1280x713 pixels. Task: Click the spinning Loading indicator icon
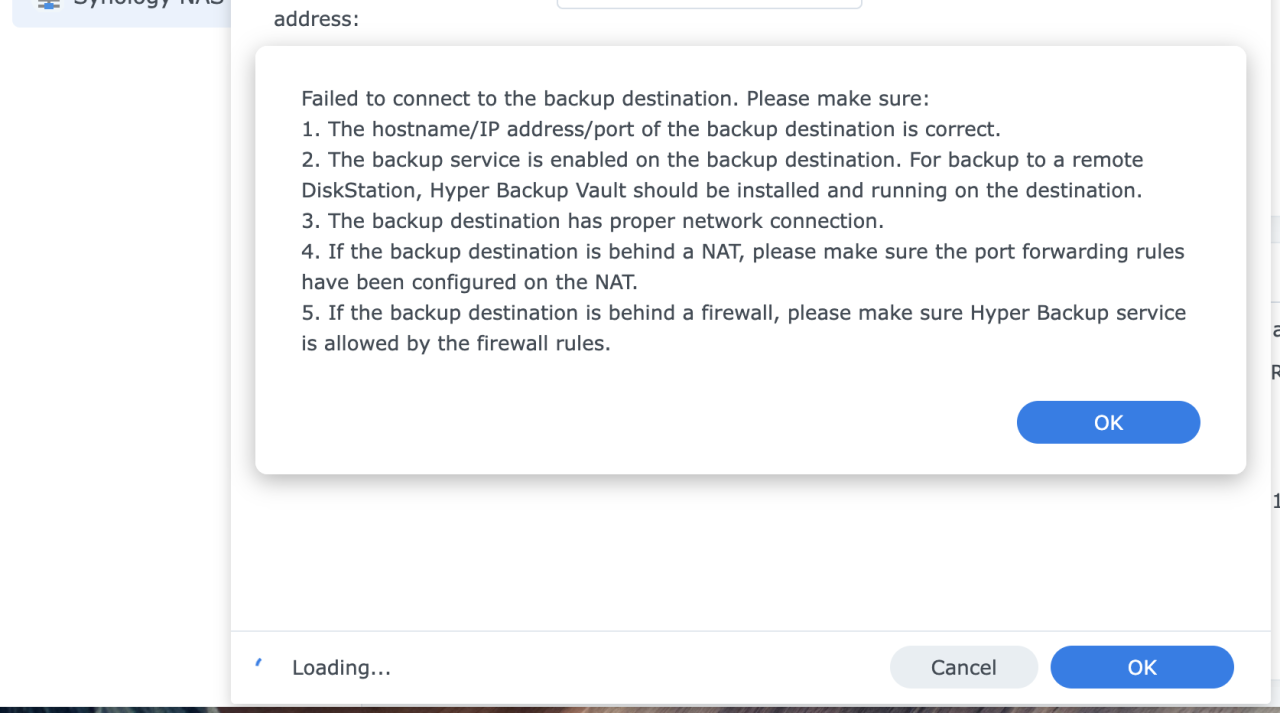[259, 664]
